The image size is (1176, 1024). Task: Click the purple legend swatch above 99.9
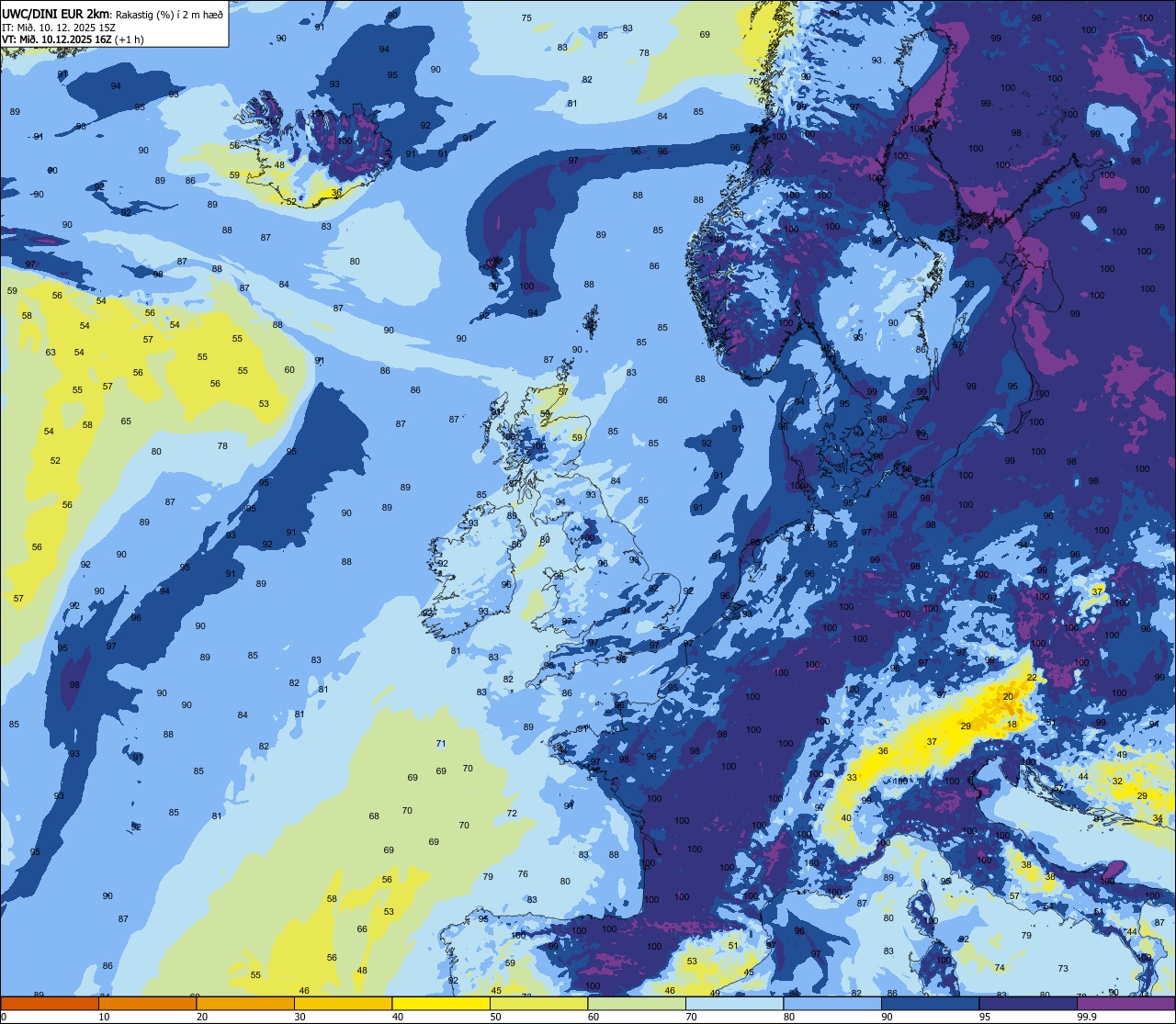click(1125, 1003)
